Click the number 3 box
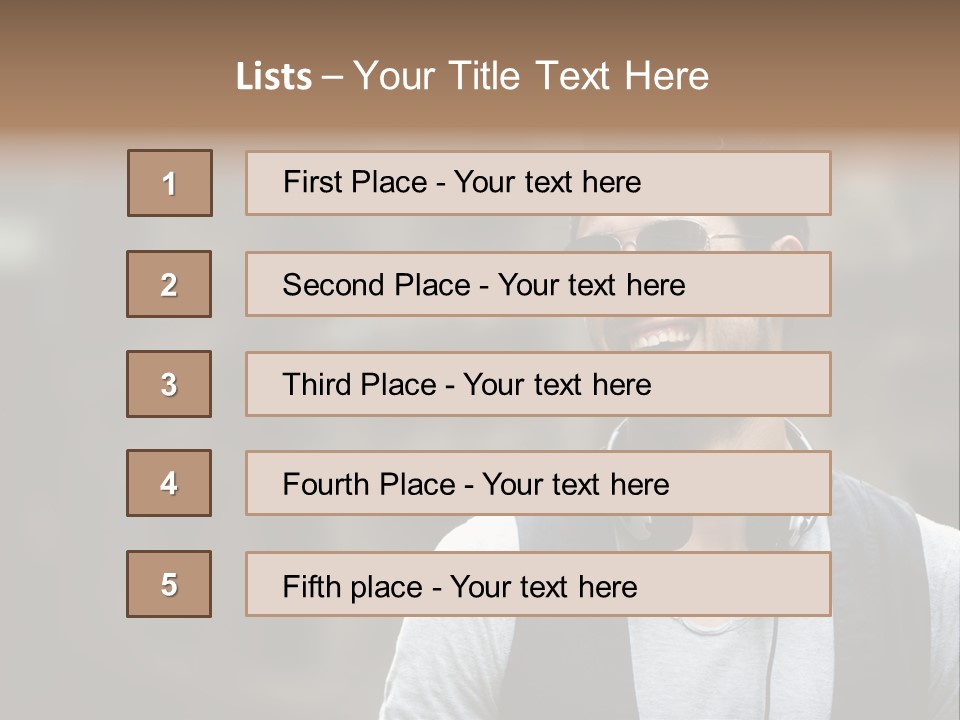This screenshot has height=720, width=960. tap(169, 384)
